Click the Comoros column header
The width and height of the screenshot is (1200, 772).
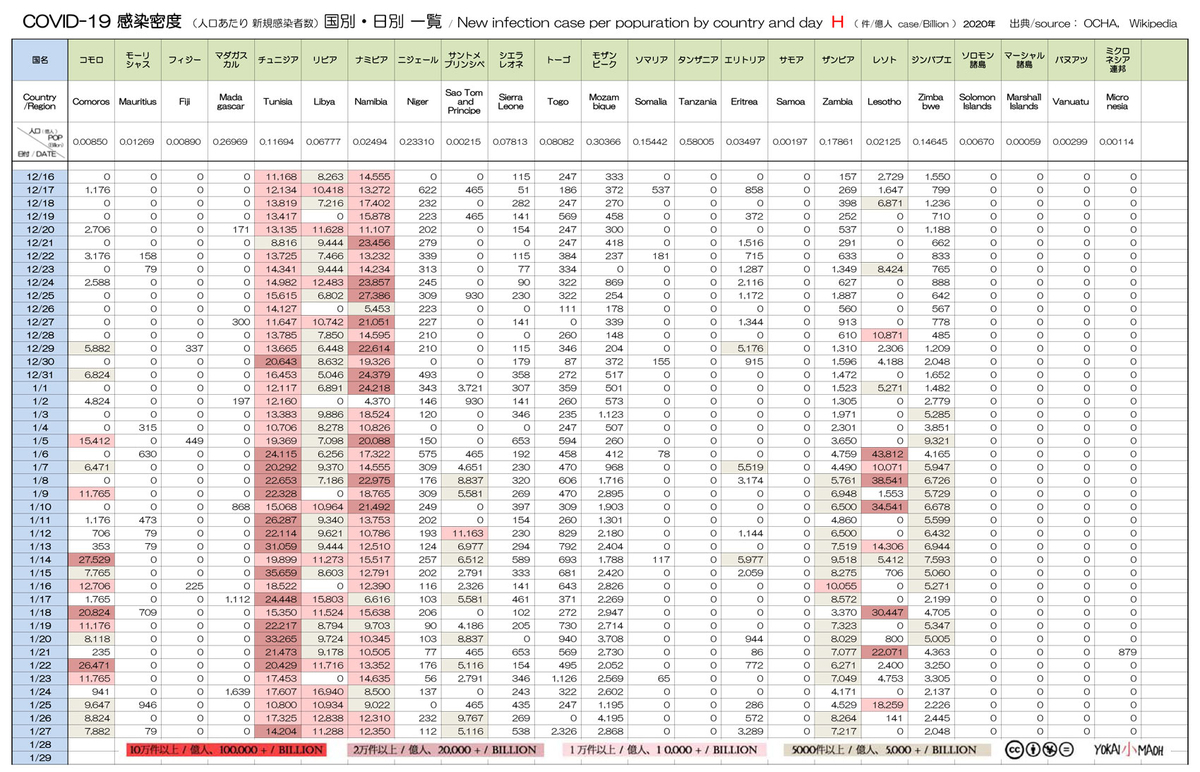(x=92, y=102)
